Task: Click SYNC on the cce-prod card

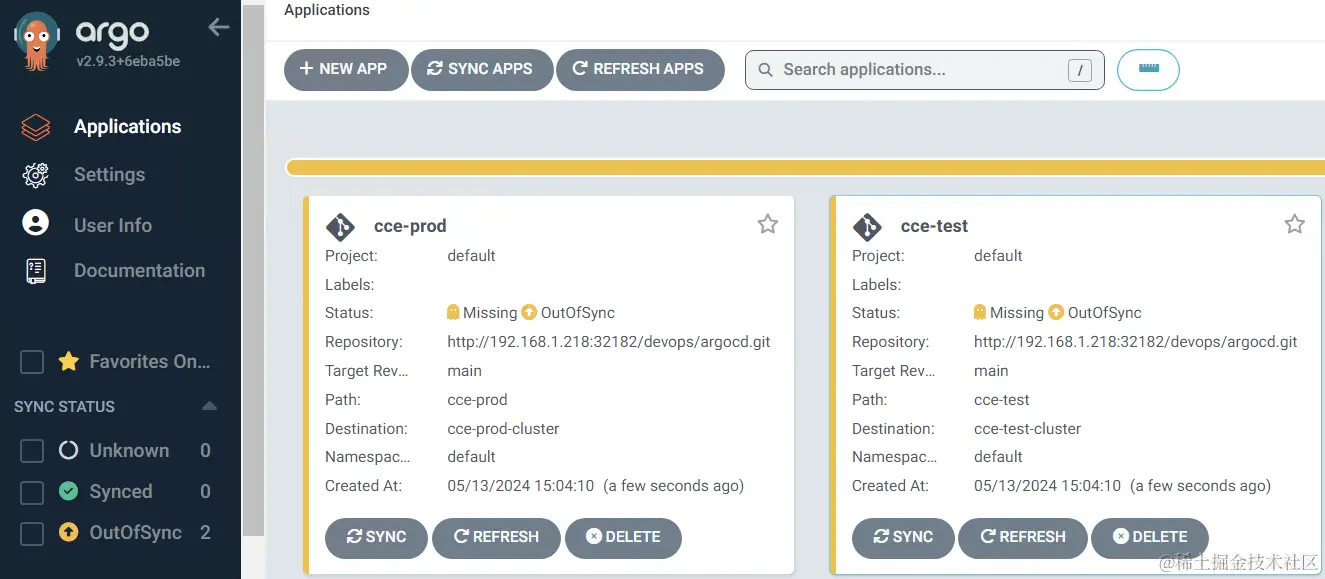Action: coord(376,537)
